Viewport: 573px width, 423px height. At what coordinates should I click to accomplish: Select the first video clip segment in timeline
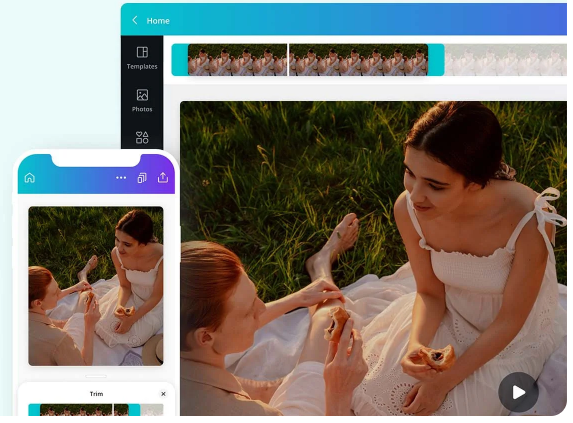point(238,60)
